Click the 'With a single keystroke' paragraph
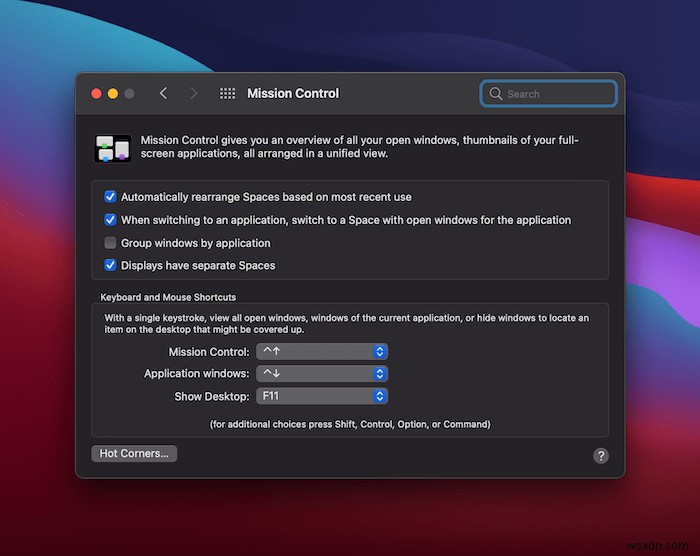The height and width of the screenshot is (556, 700). coord(346,323)
